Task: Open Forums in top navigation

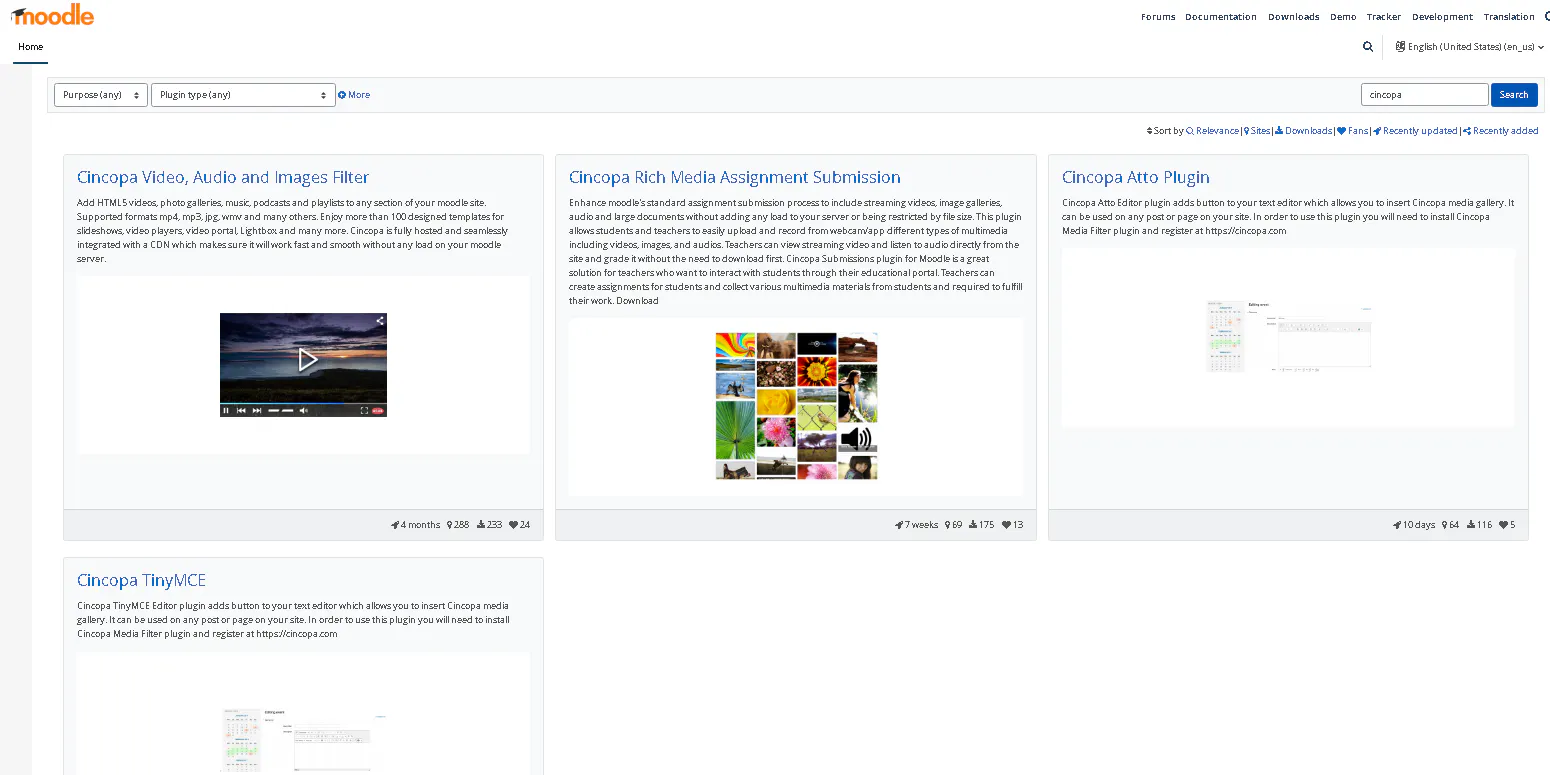Action: (x=1158, y=17)
